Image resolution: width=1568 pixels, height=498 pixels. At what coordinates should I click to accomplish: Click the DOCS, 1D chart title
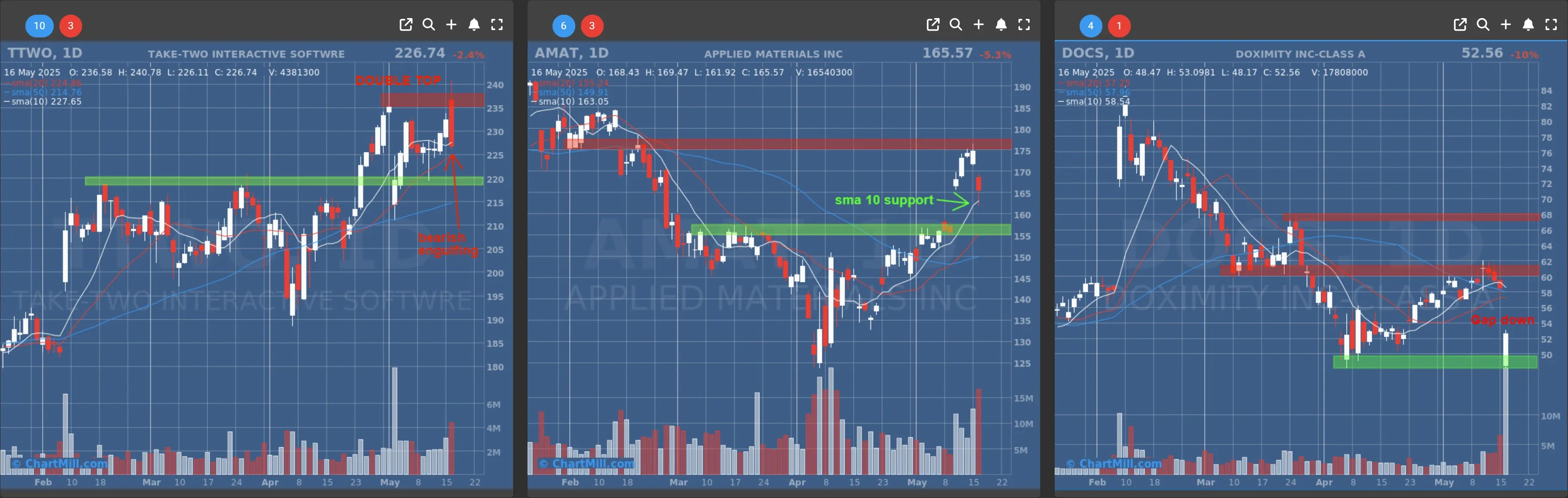click(x=1098, y=53)
